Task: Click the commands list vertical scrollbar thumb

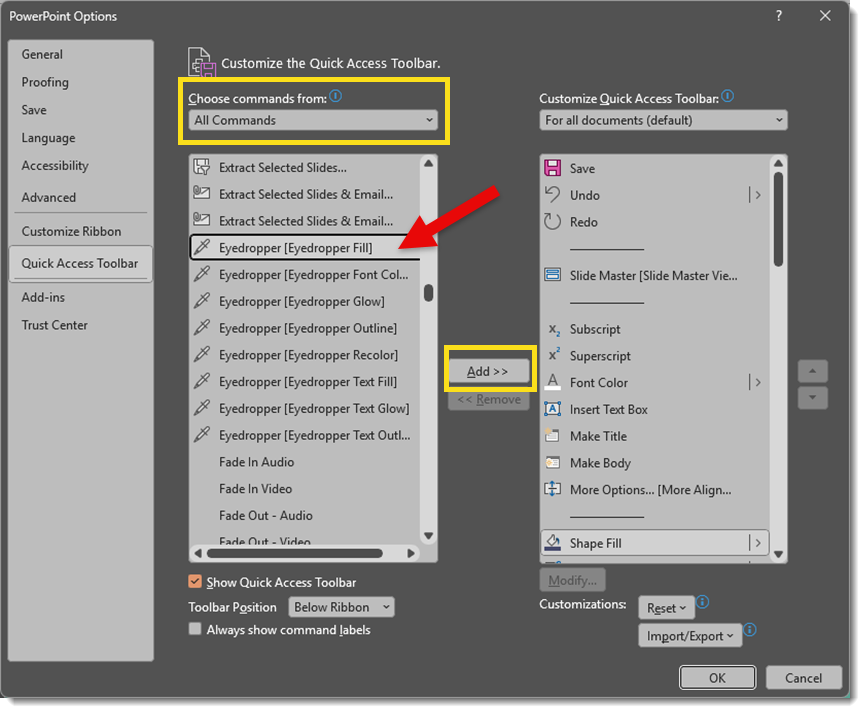Action: (429, 292)
